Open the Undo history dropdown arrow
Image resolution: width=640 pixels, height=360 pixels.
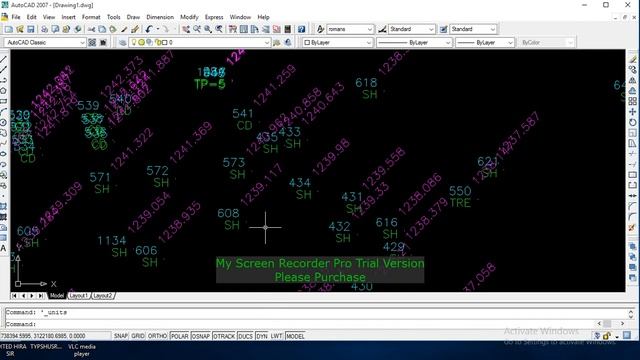coord(158,29)
